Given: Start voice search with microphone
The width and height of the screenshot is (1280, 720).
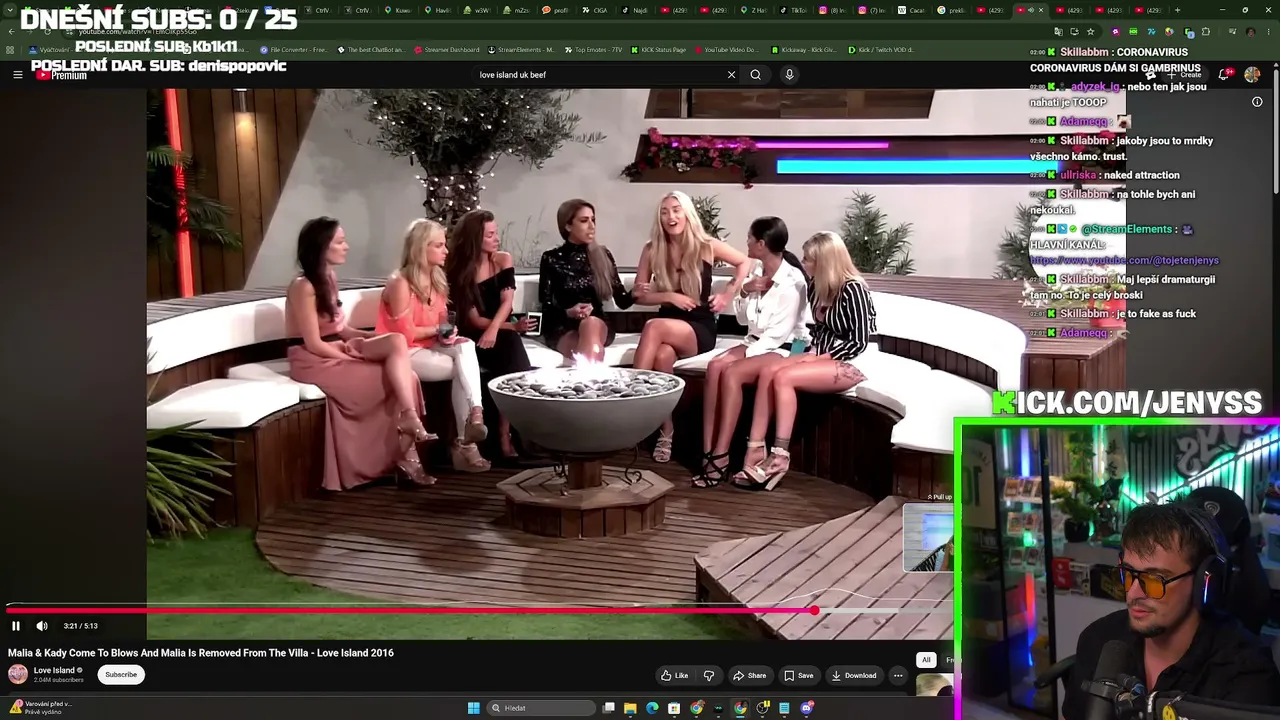Looking at the screenshot, I should (789, 74).
